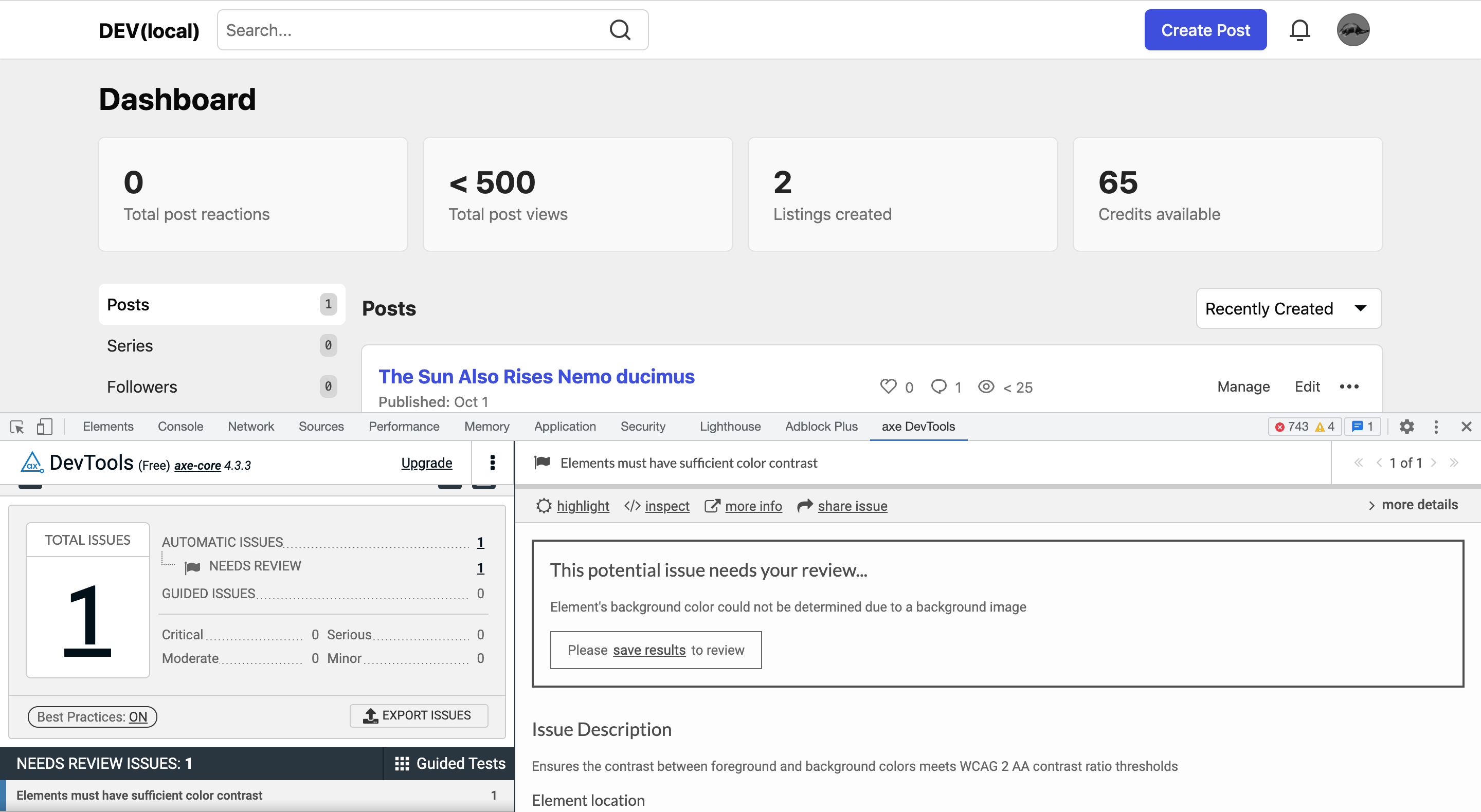Open axe DevTools kebab options menu
Image resolution: width=1481 pixels, height=812 pixels.
coord(492,463)
